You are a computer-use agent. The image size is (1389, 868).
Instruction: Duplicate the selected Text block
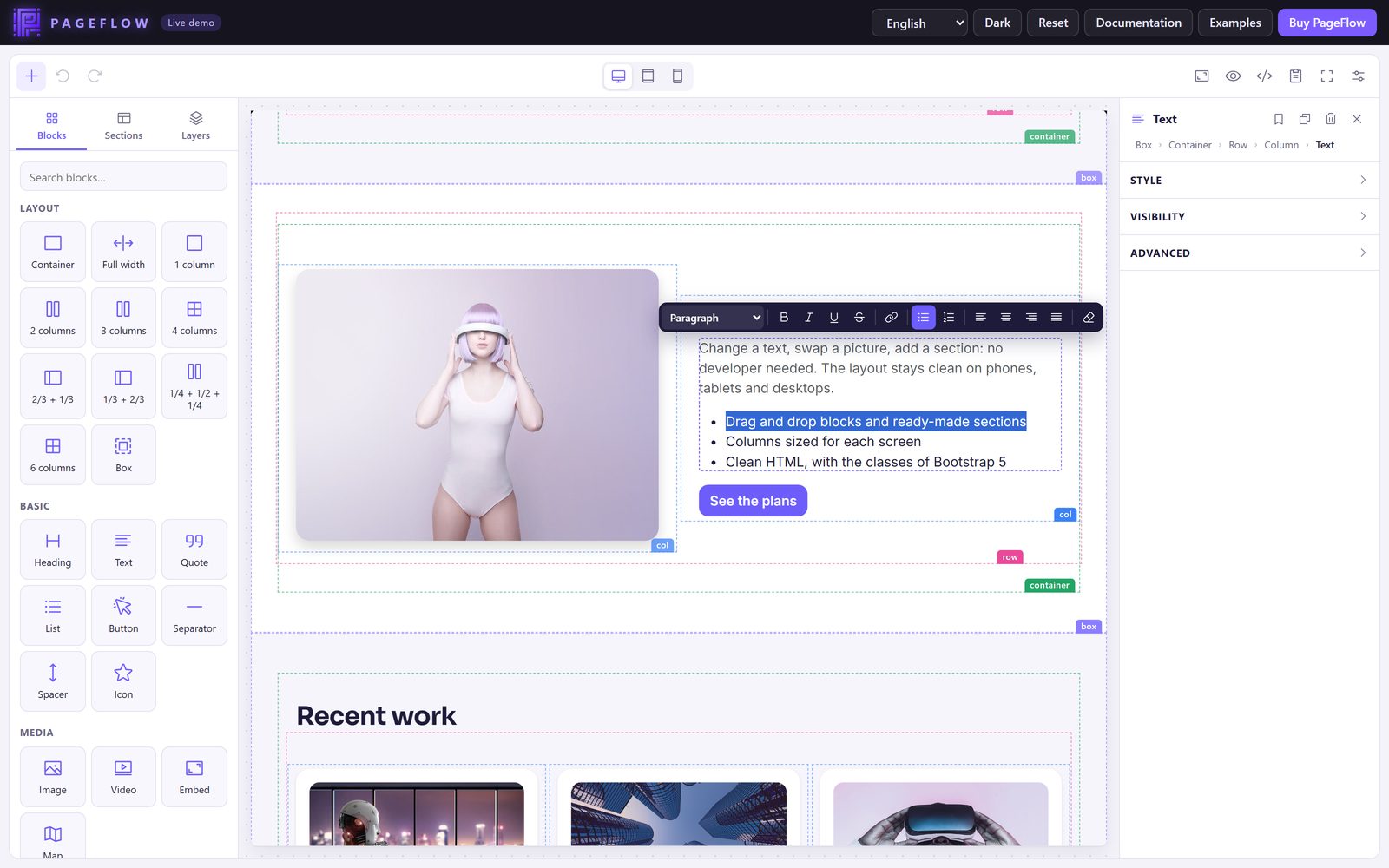pyautogui.click(x=1305, y=119)
